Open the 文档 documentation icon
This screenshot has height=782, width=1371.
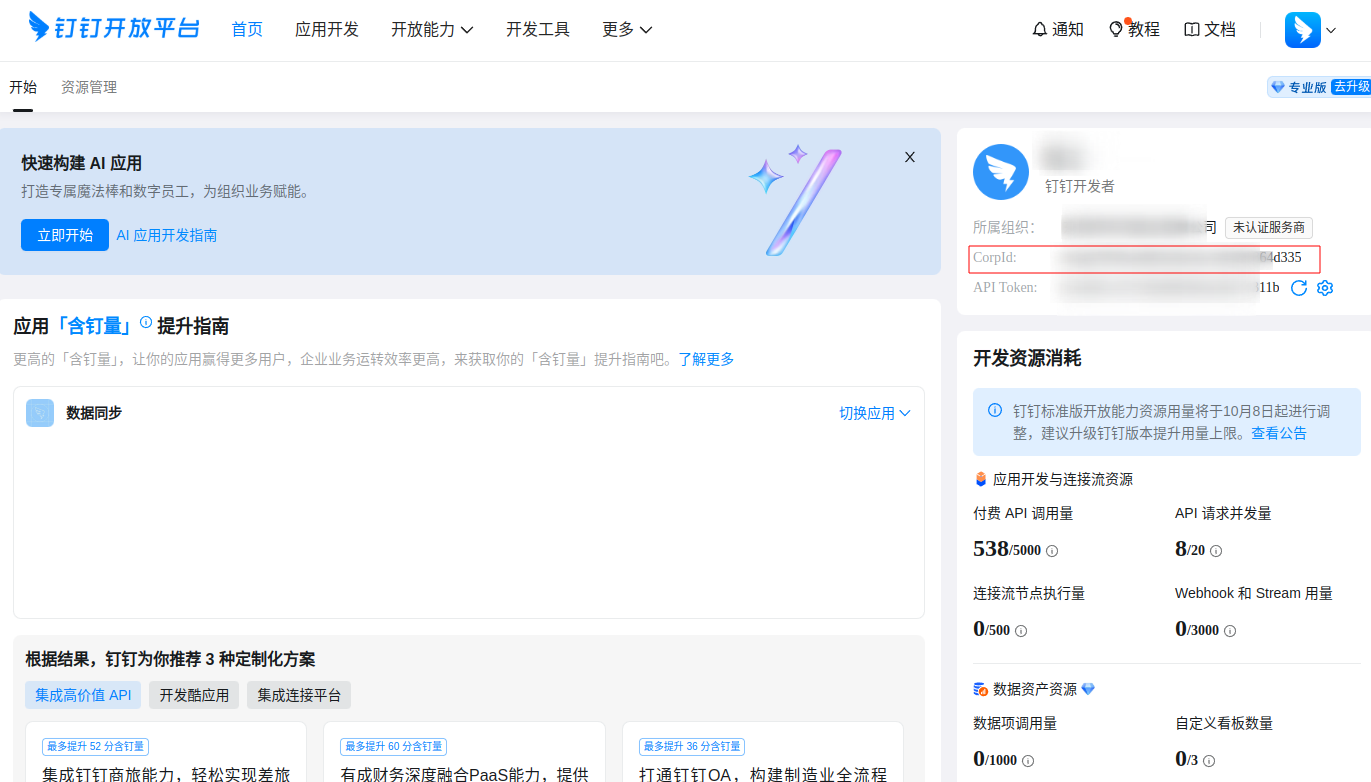(1190, 29)
